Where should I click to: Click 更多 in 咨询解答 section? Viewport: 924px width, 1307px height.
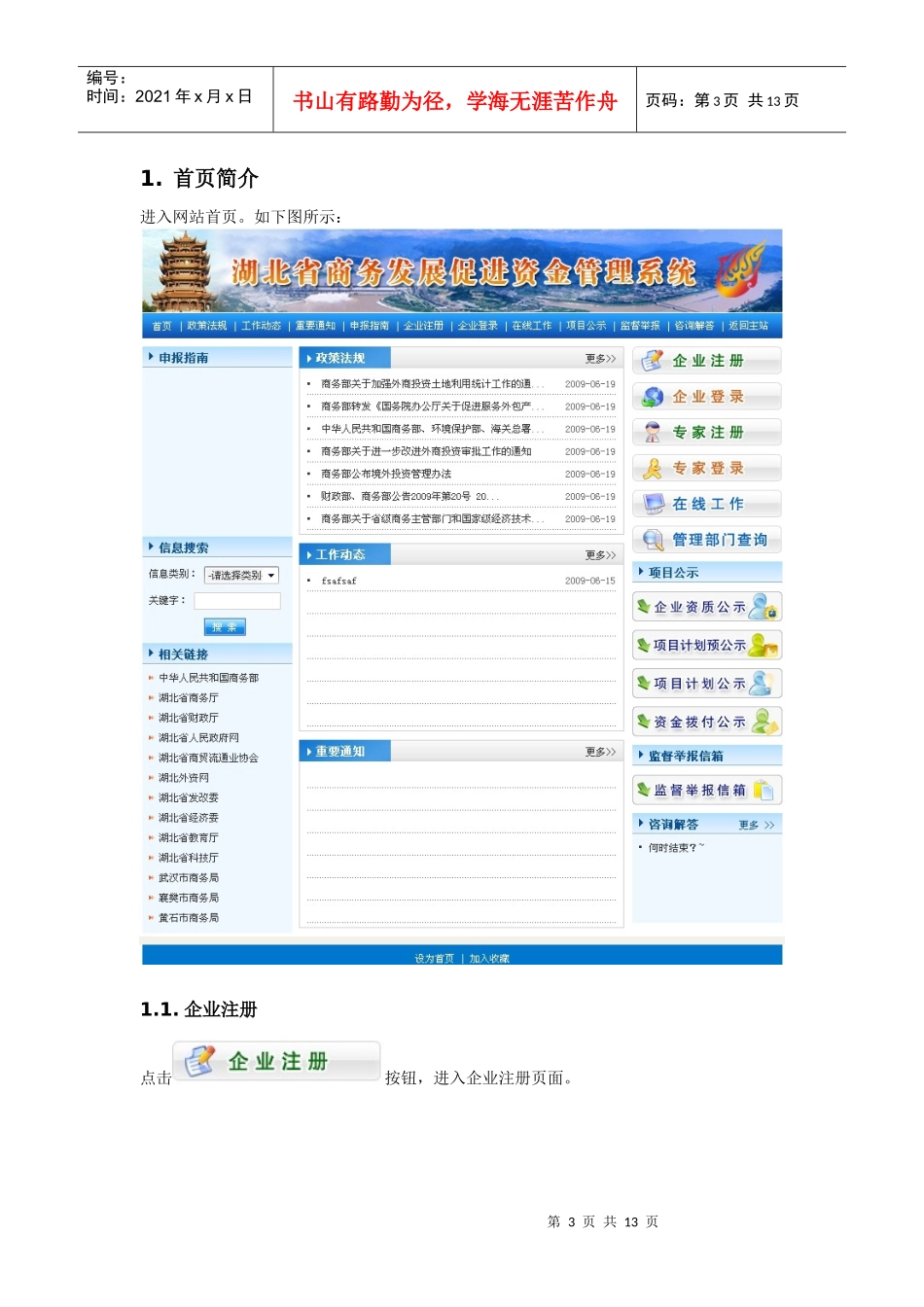click(757, 825)
